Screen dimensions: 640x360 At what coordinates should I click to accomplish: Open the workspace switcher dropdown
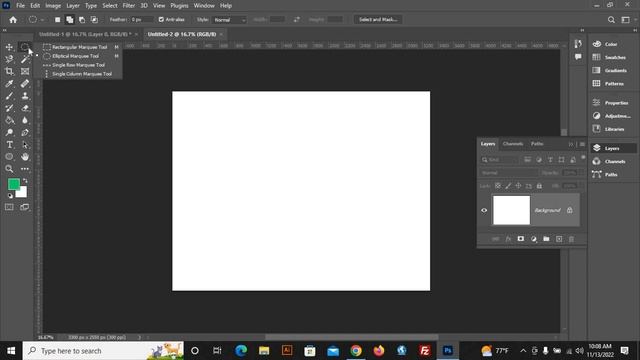click(x=627, y=20)
